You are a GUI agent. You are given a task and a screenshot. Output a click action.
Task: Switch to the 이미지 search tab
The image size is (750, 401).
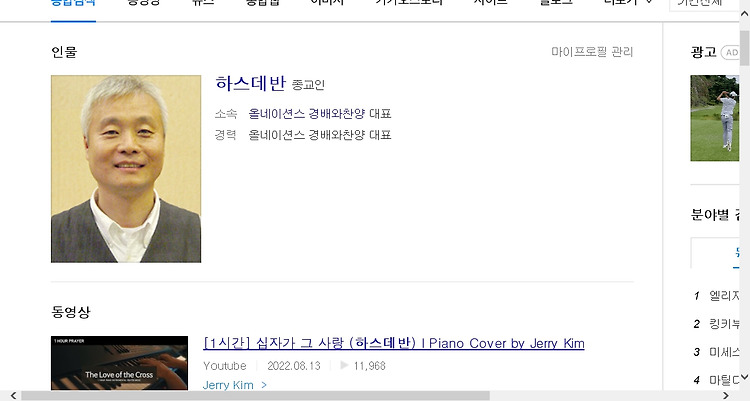coord(327,2)
